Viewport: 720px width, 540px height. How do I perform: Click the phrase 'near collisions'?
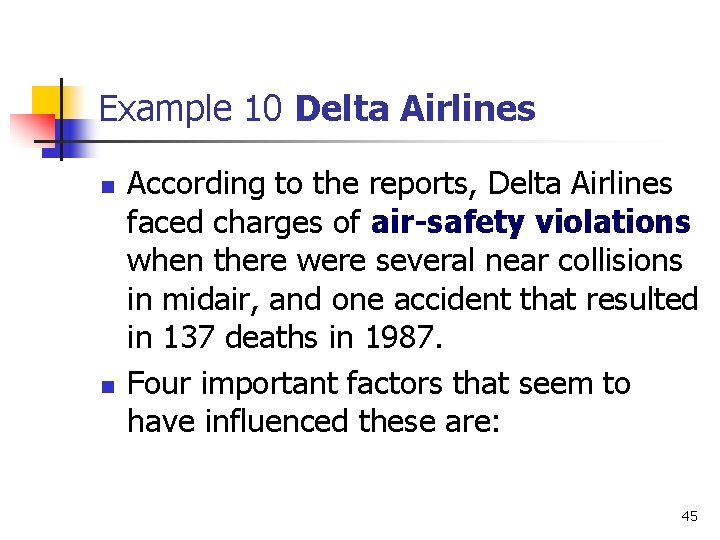pyautogui.click(x=584, y=260)
